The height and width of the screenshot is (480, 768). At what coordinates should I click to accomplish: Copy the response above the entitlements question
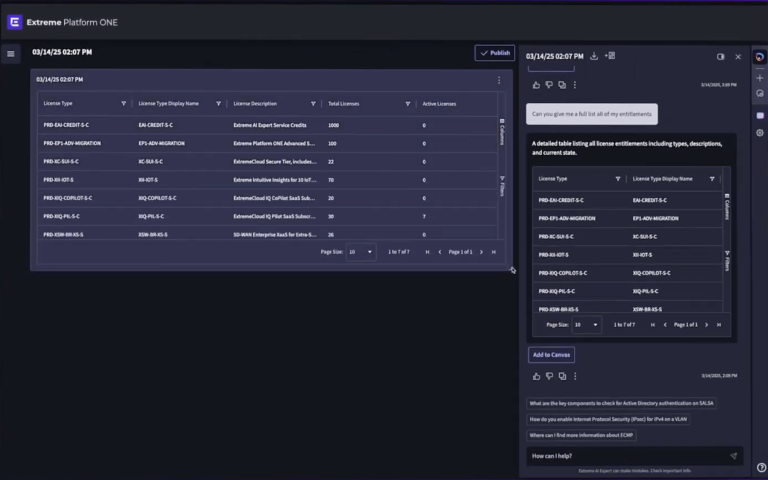(562, 85)
